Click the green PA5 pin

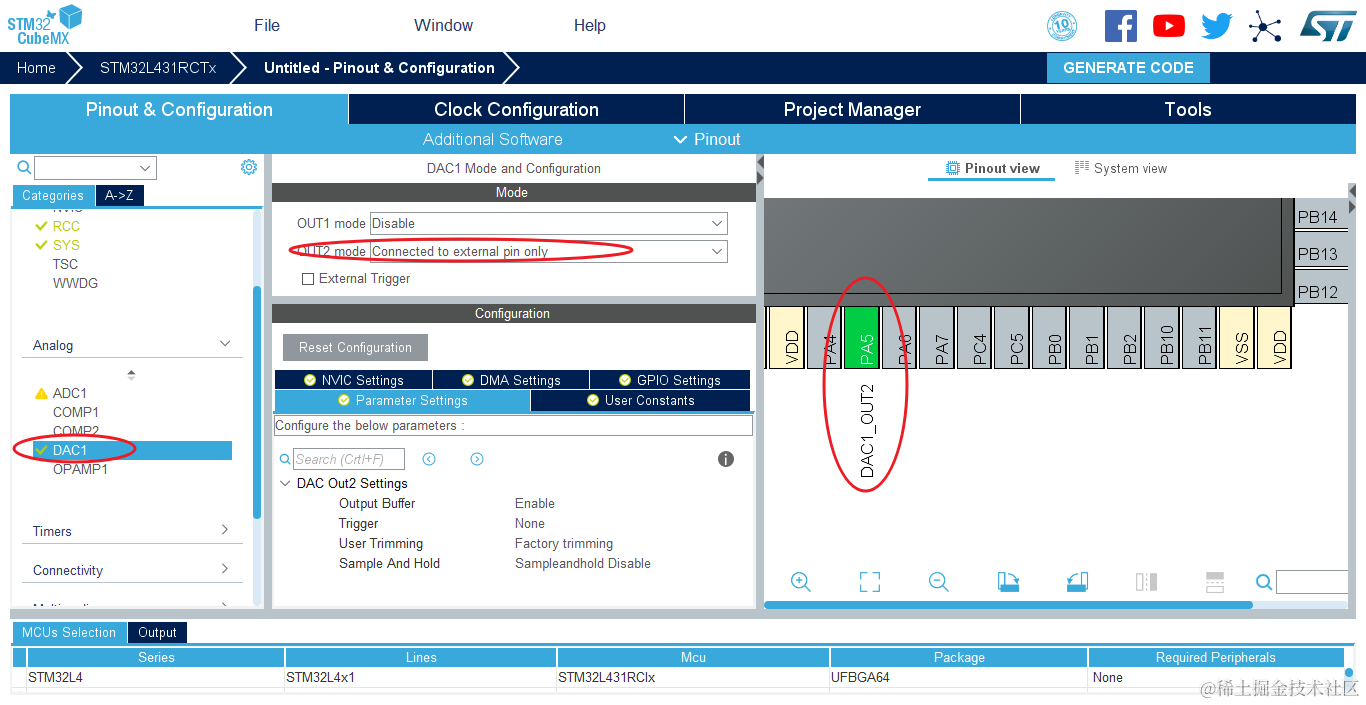coord(862,338)
